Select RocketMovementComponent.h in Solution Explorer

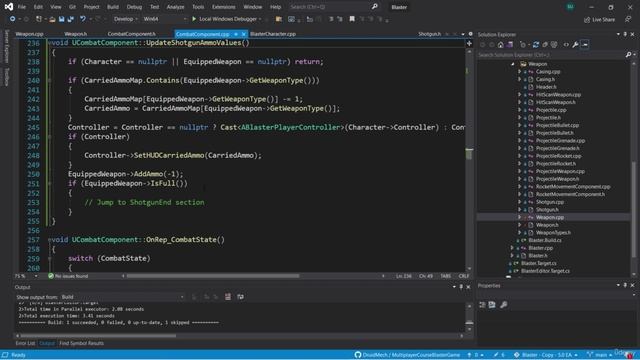570,194
